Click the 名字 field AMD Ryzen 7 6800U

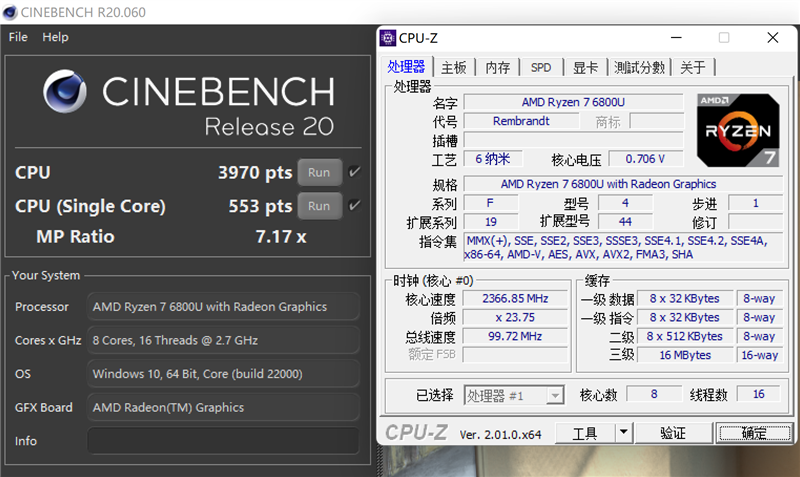pos(573,102)
